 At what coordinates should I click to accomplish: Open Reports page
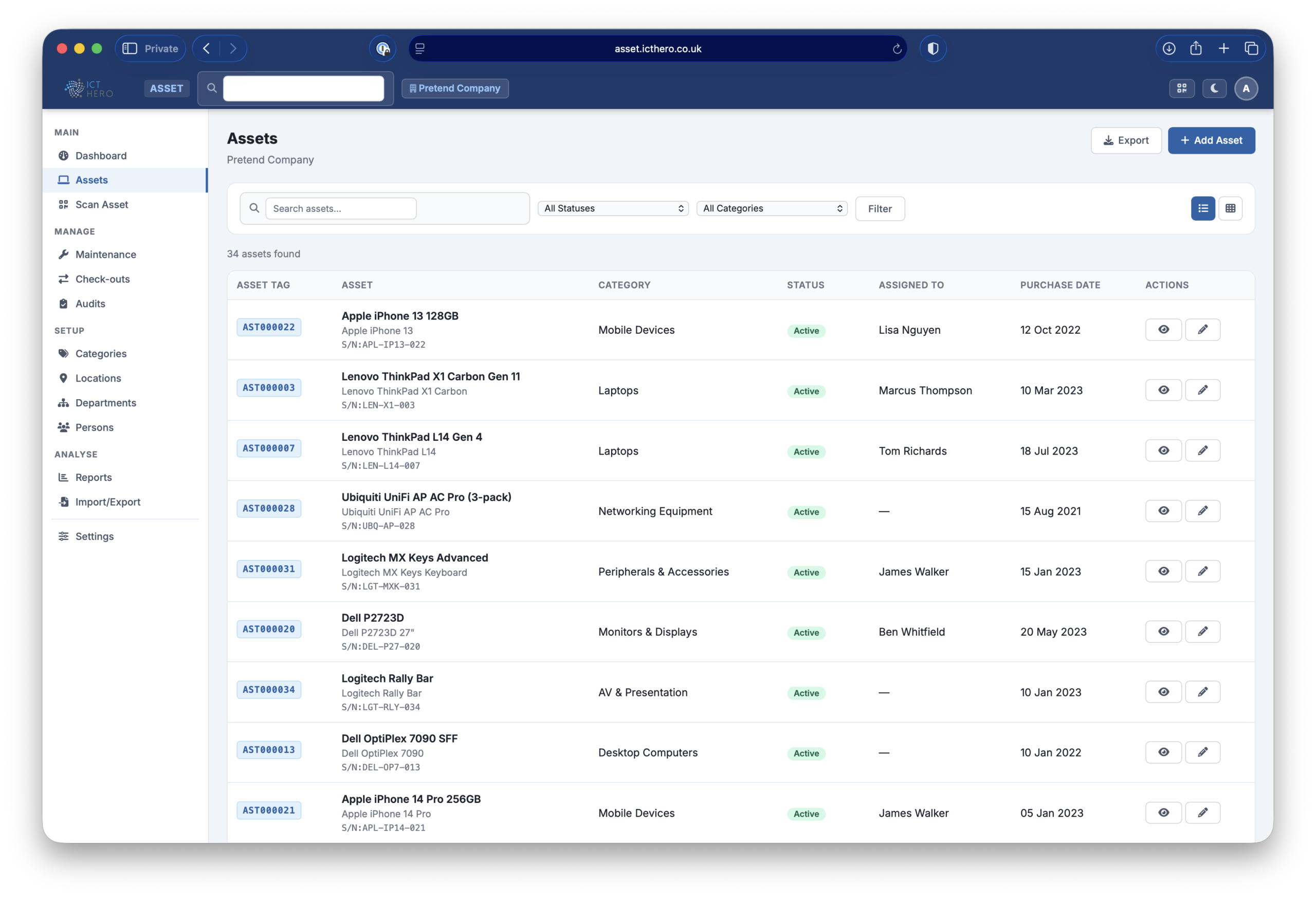125,478
